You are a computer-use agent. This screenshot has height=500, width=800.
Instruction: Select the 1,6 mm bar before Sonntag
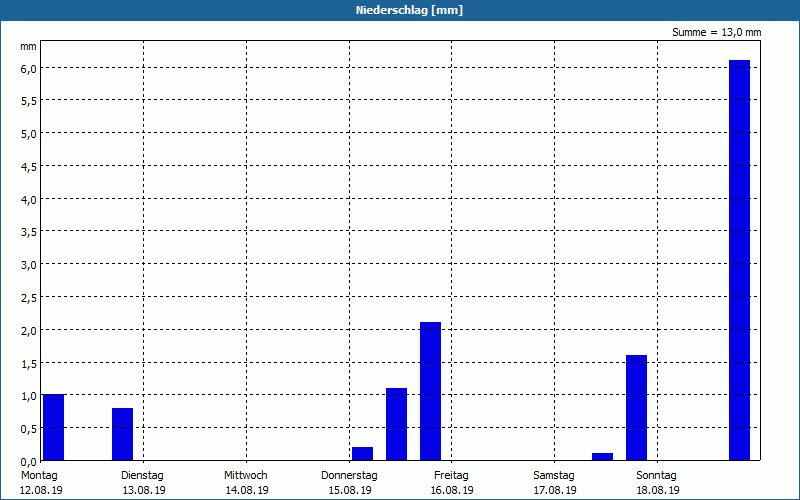[x=637, y=408]
